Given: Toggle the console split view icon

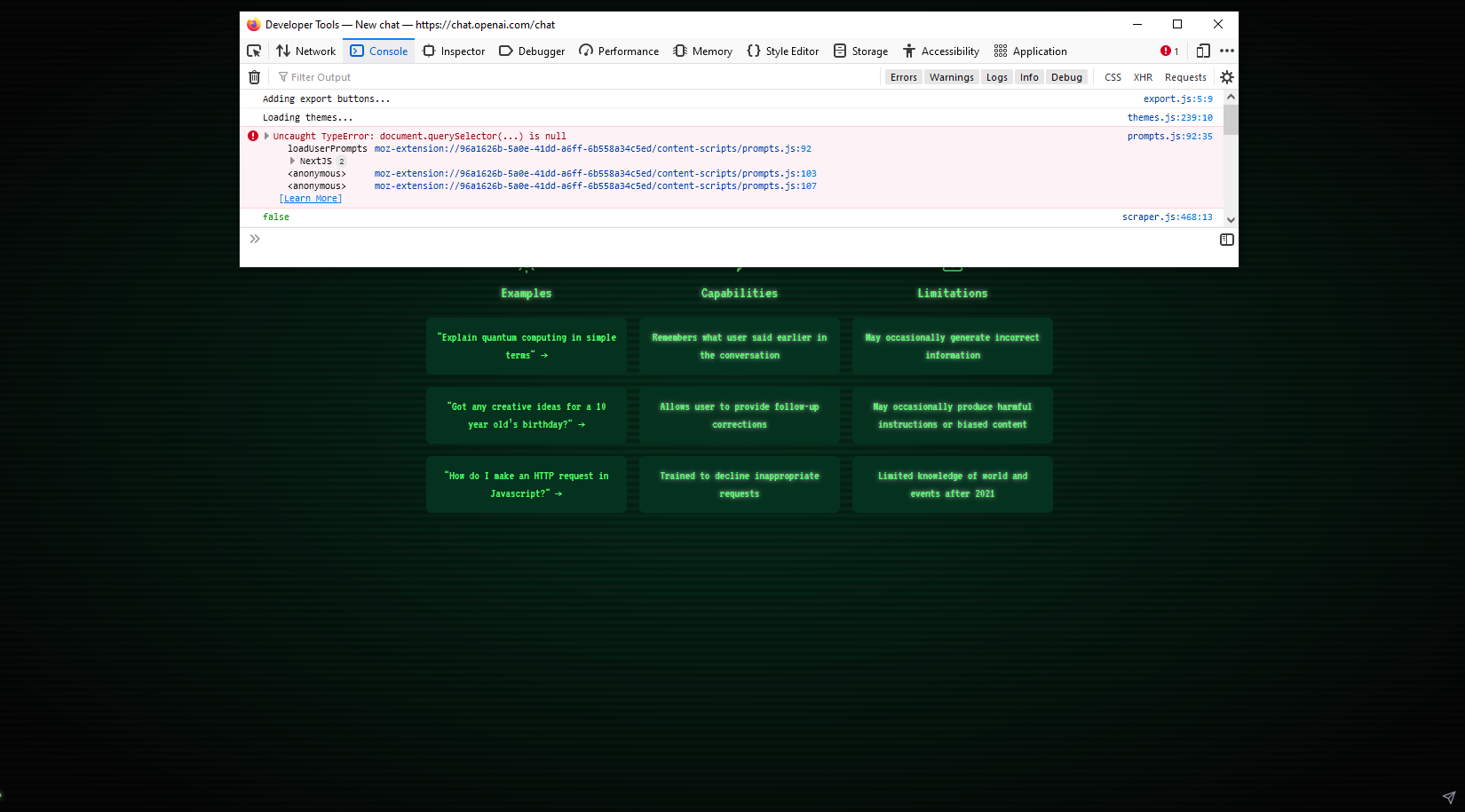Looking at the screenshot, I should [1226, 239].
